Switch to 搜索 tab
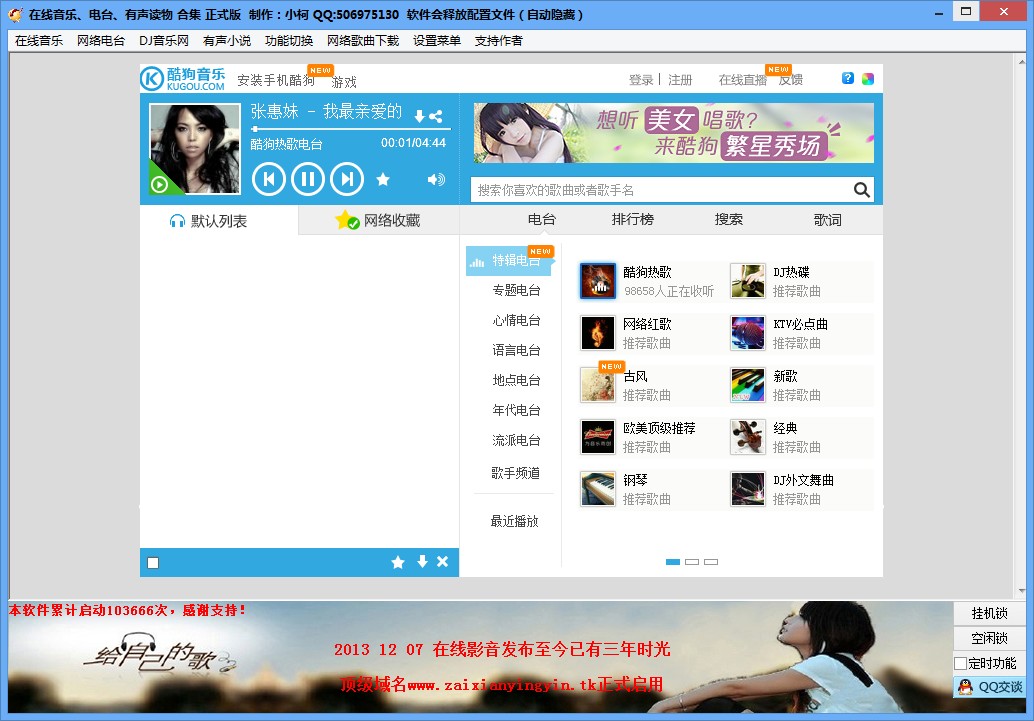This screenshot has height=721, width=1034. pyautogui.click(x=729, y=219)
